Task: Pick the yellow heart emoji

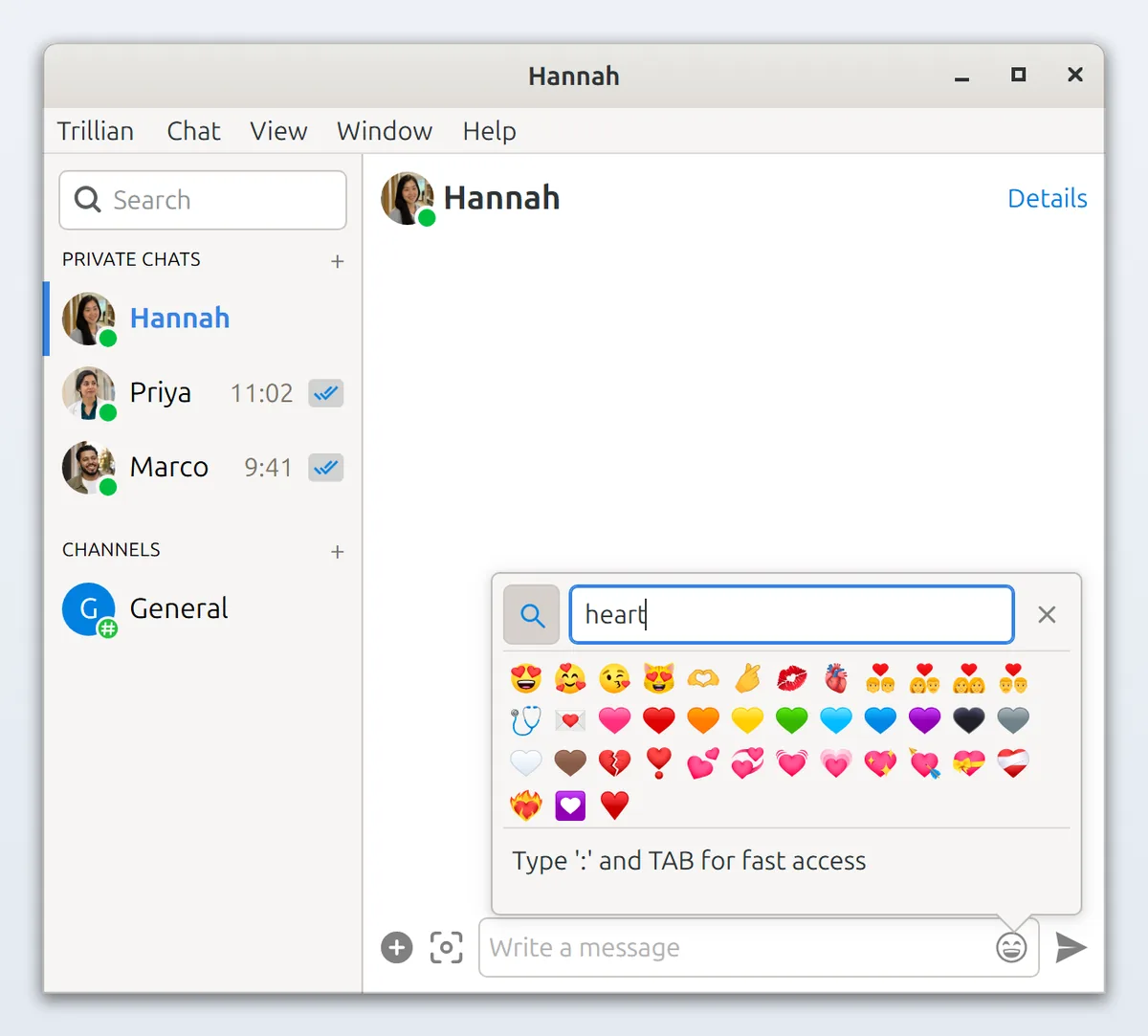Action: tap(747, 719)
